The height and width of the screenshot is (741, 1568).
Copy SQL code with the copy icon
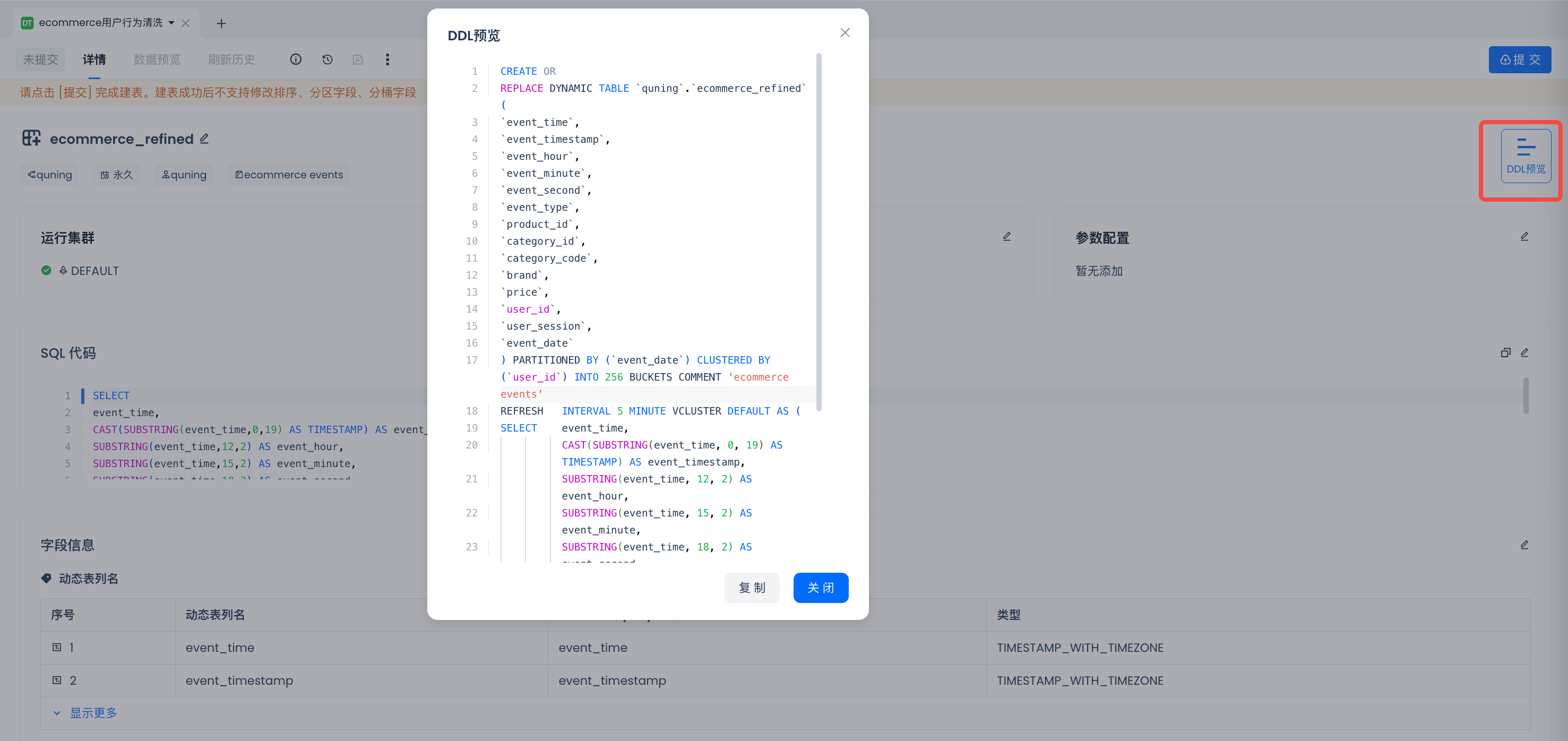(x=1505, y=352)
